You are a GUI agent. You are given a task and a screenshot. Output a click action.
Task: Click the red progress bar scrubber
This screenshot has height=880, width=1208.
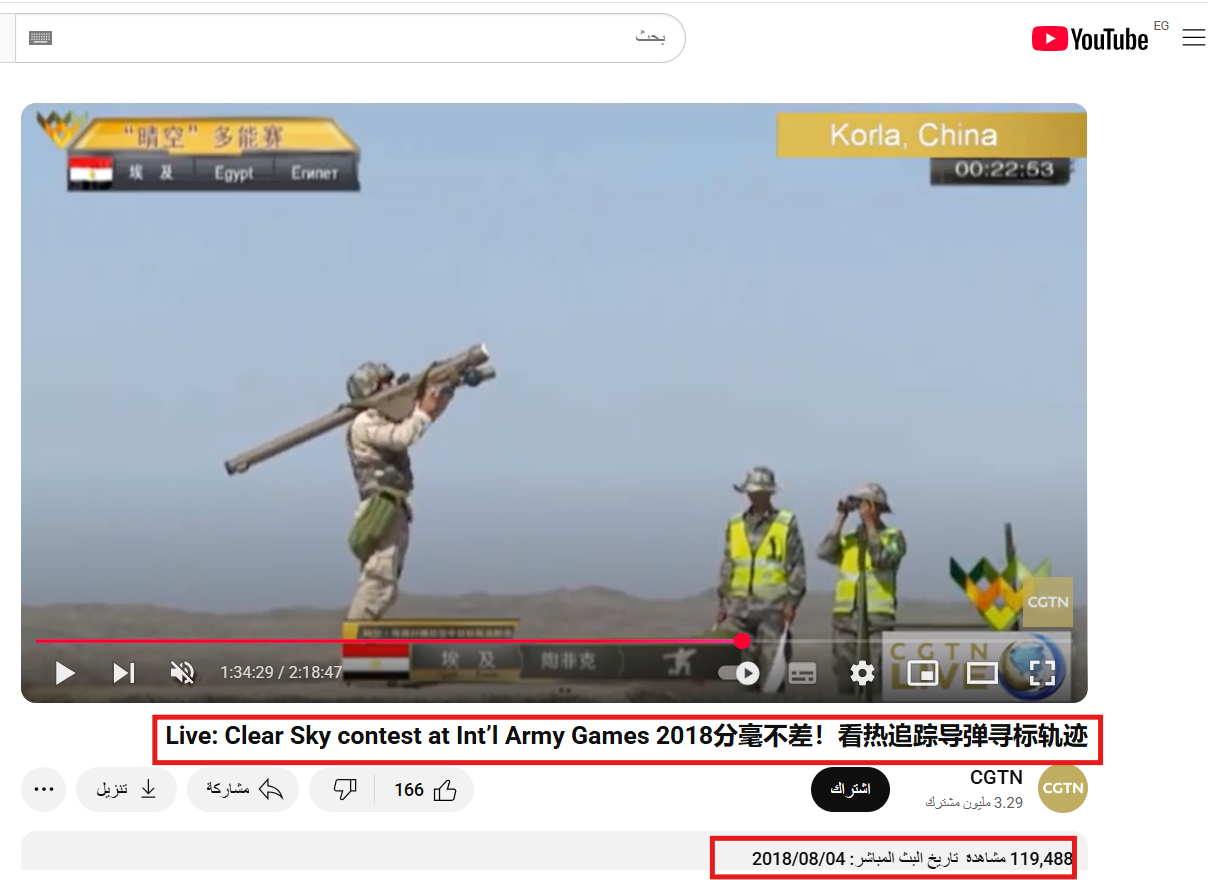click(x=742, y=641)
